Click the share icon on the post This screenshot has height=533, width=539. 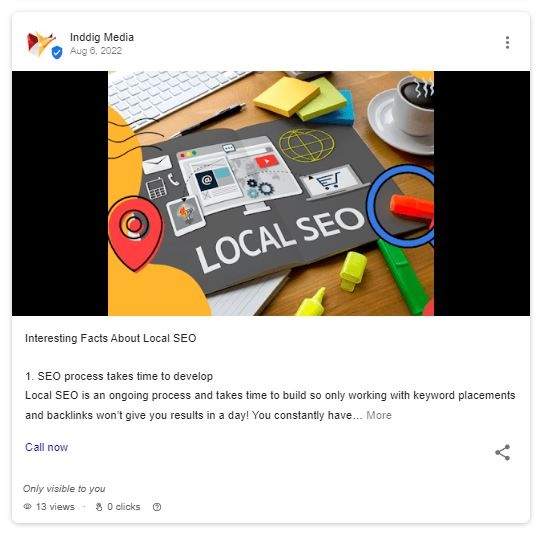[x=503, y=452]
